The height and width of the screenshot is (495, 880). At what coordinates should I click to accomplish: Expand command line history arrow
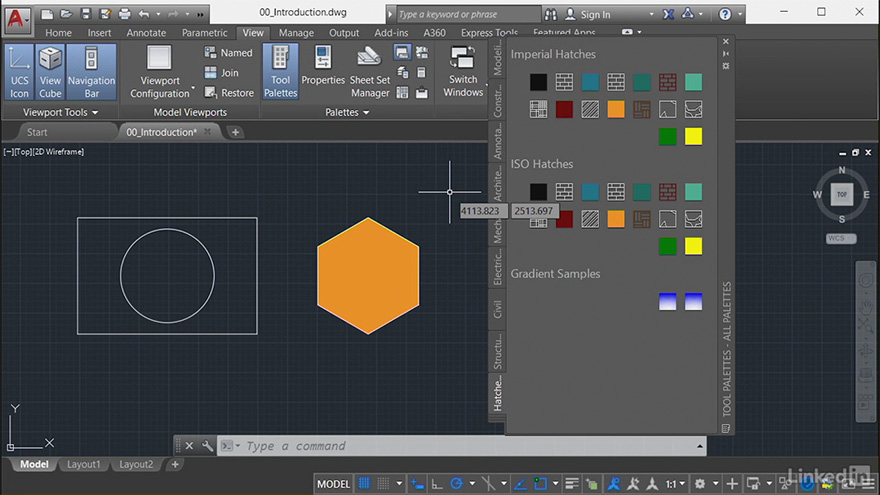click(699, 446)
